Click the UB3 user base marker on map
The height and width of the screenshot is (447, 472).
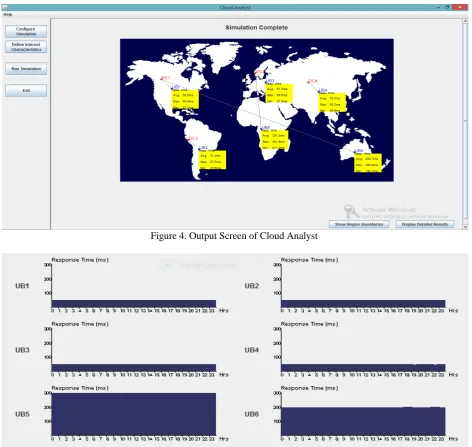click(270, 81)
